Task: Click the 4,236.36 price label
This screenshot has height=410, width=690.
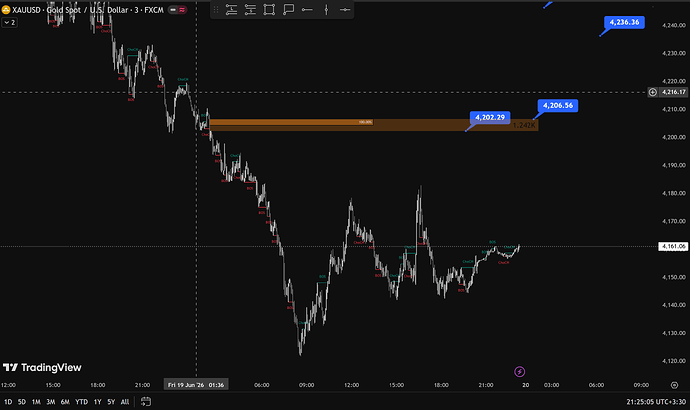Action: pyautogui.click(x=624, y=22)
